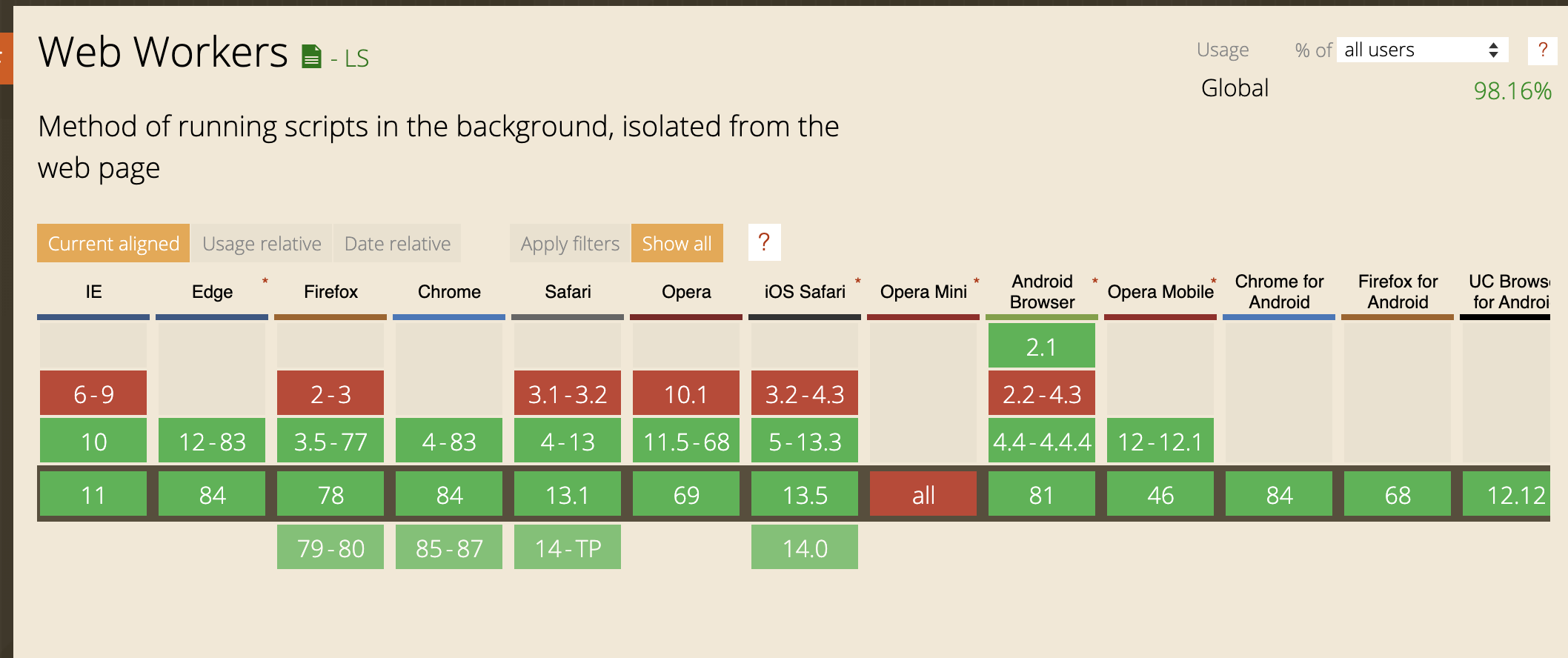Click the green spec document icon
Image resolution: width=1568 pixels, height=658 pixels.
[311, 56]
